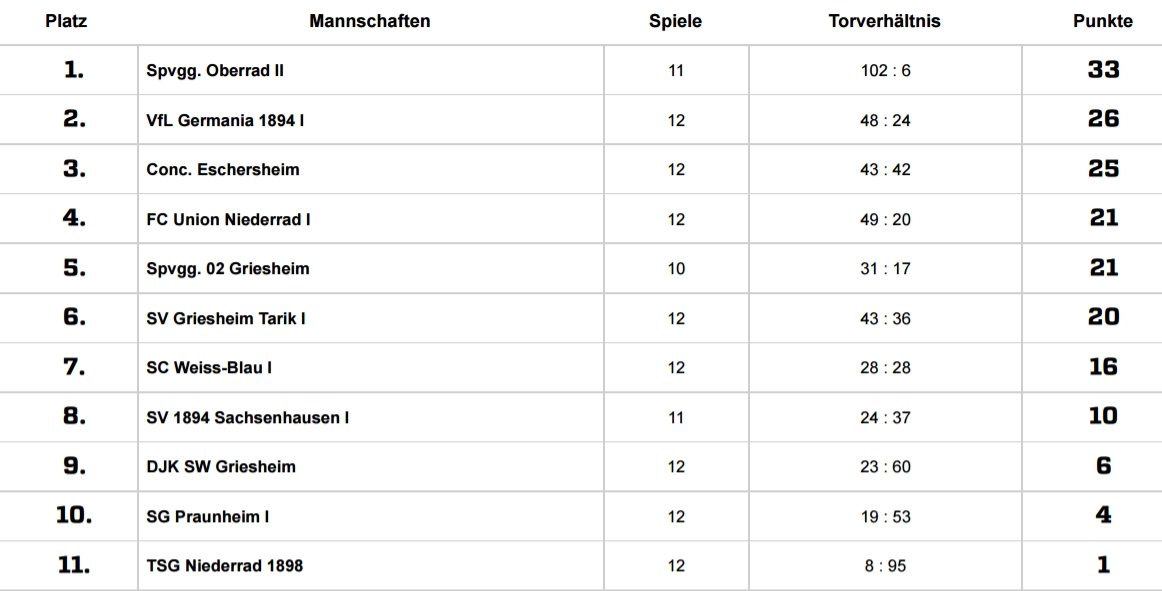The width and height of the screenshot is (1162, 591).
Task: Open Spvgg. 02 Griesheim entry
Action: click(x=228, y=268)
